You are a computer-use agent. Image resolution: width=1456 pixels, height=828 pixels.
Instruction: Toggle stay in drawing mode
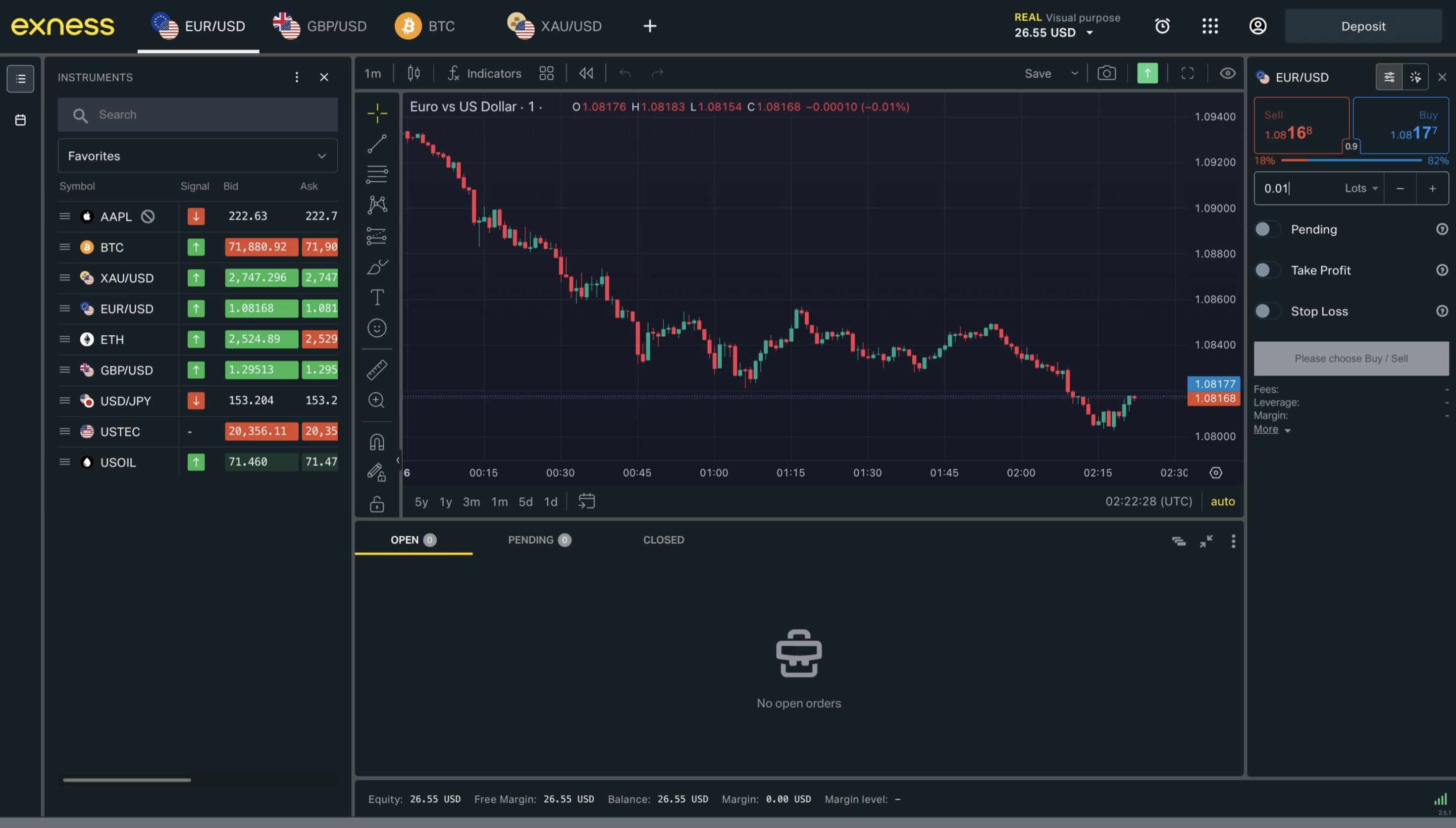click(377, 472)
